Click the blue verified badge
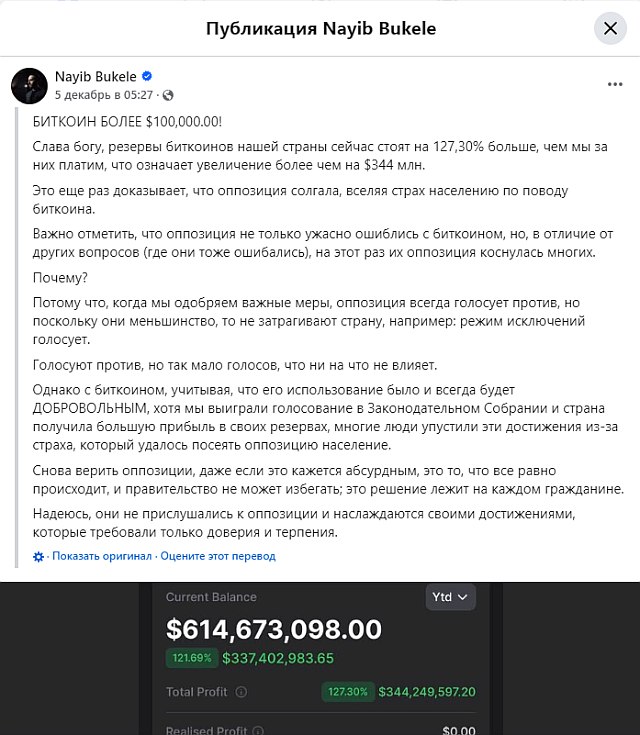This screenshot has width=640, height=735. tap(147, 76)
